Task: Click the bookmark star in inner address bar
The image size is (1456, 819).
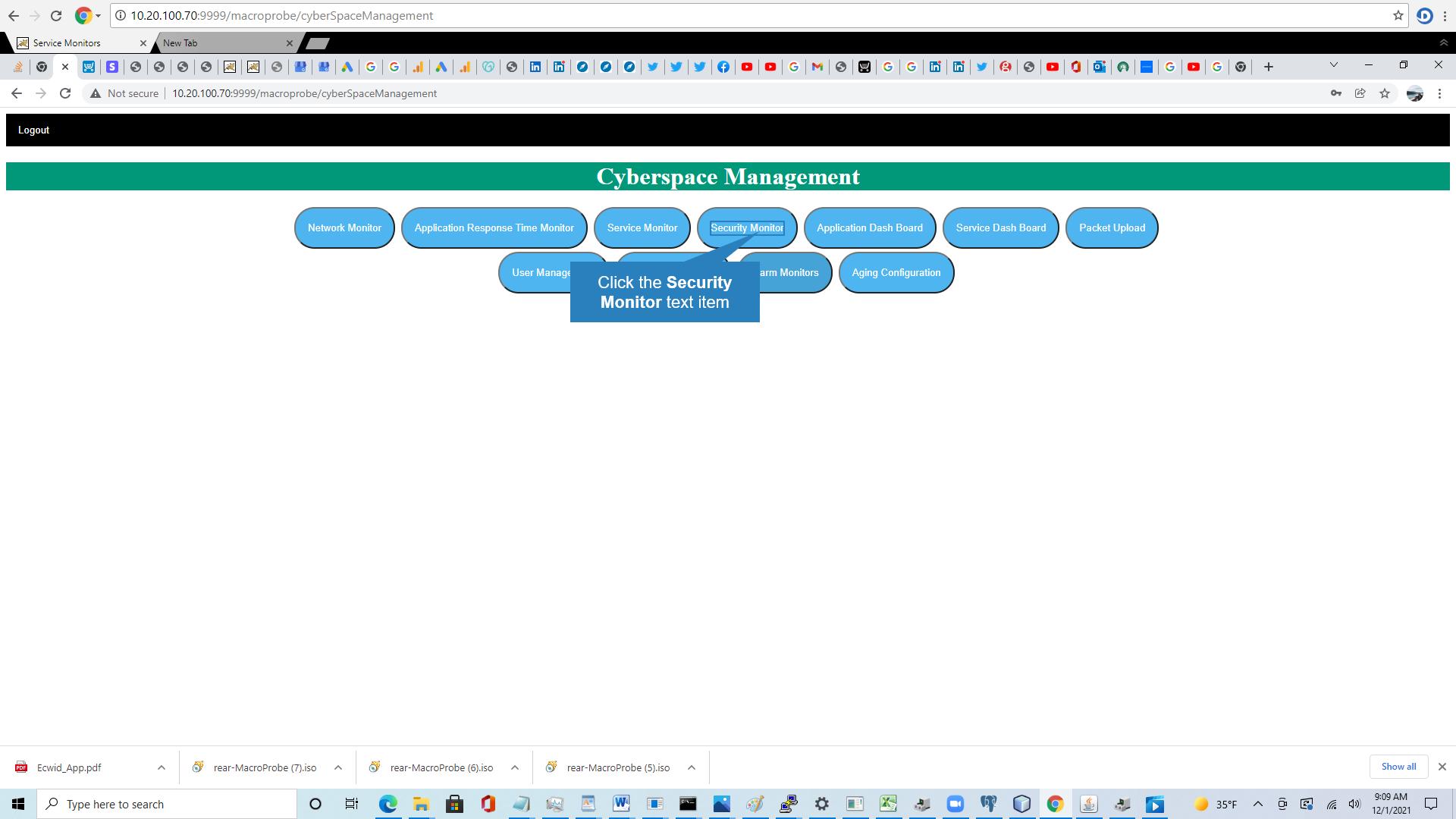Action: 1385,93
